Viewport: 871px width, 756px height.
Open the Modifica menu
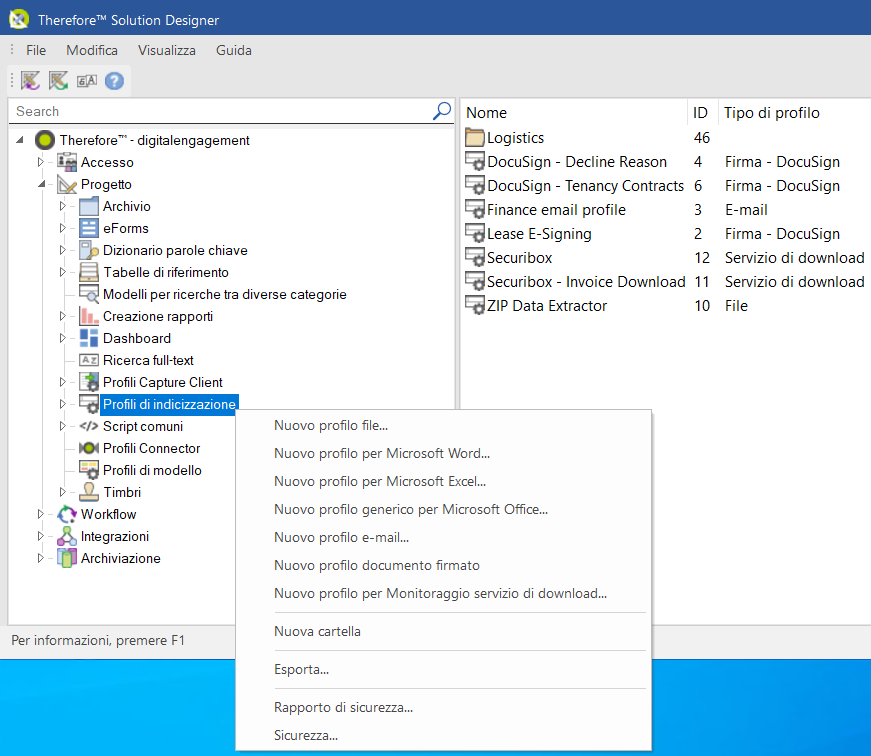92,51
